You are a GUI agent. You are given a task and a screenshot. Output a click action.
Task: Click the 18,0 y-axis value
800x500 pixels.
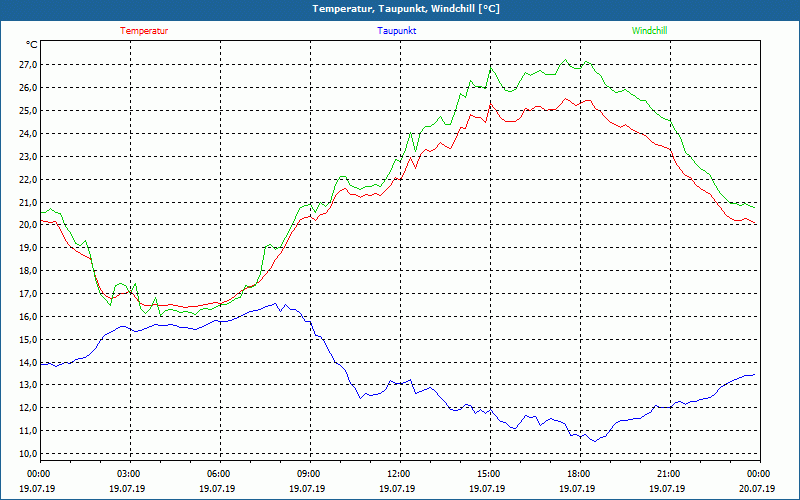click(x=28, y=270)
